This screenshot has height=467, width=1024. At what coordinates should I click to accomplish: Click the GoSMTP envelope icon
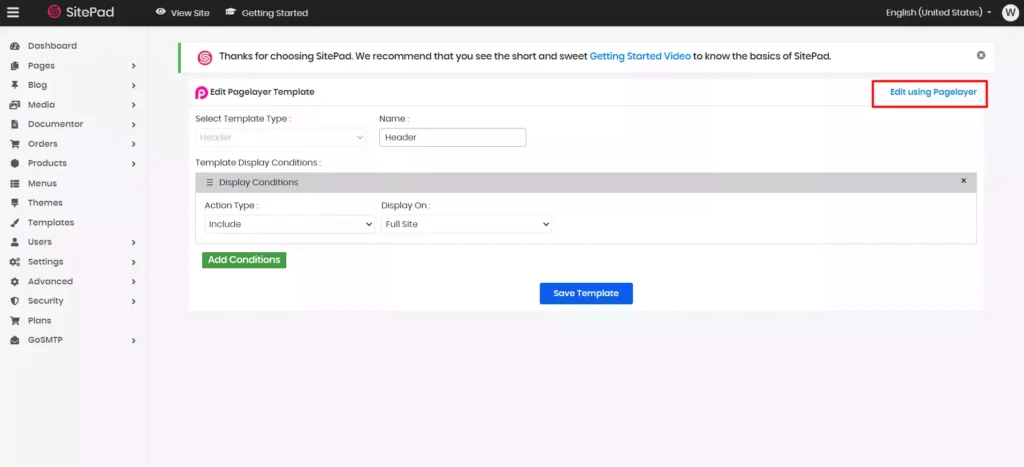14,340
